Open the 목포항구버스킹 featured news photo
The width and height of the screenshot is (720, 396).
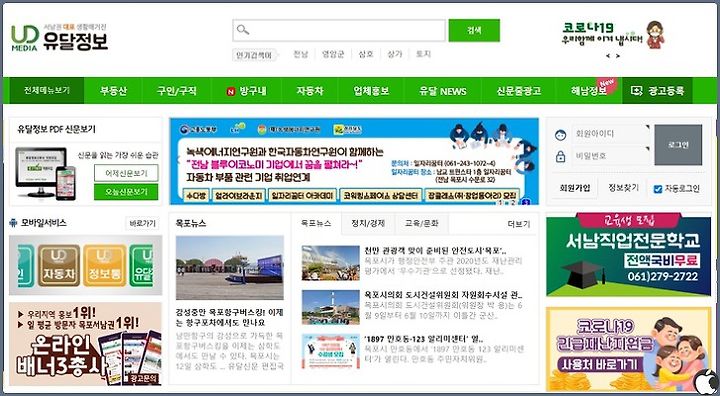(x=230, y=268)
